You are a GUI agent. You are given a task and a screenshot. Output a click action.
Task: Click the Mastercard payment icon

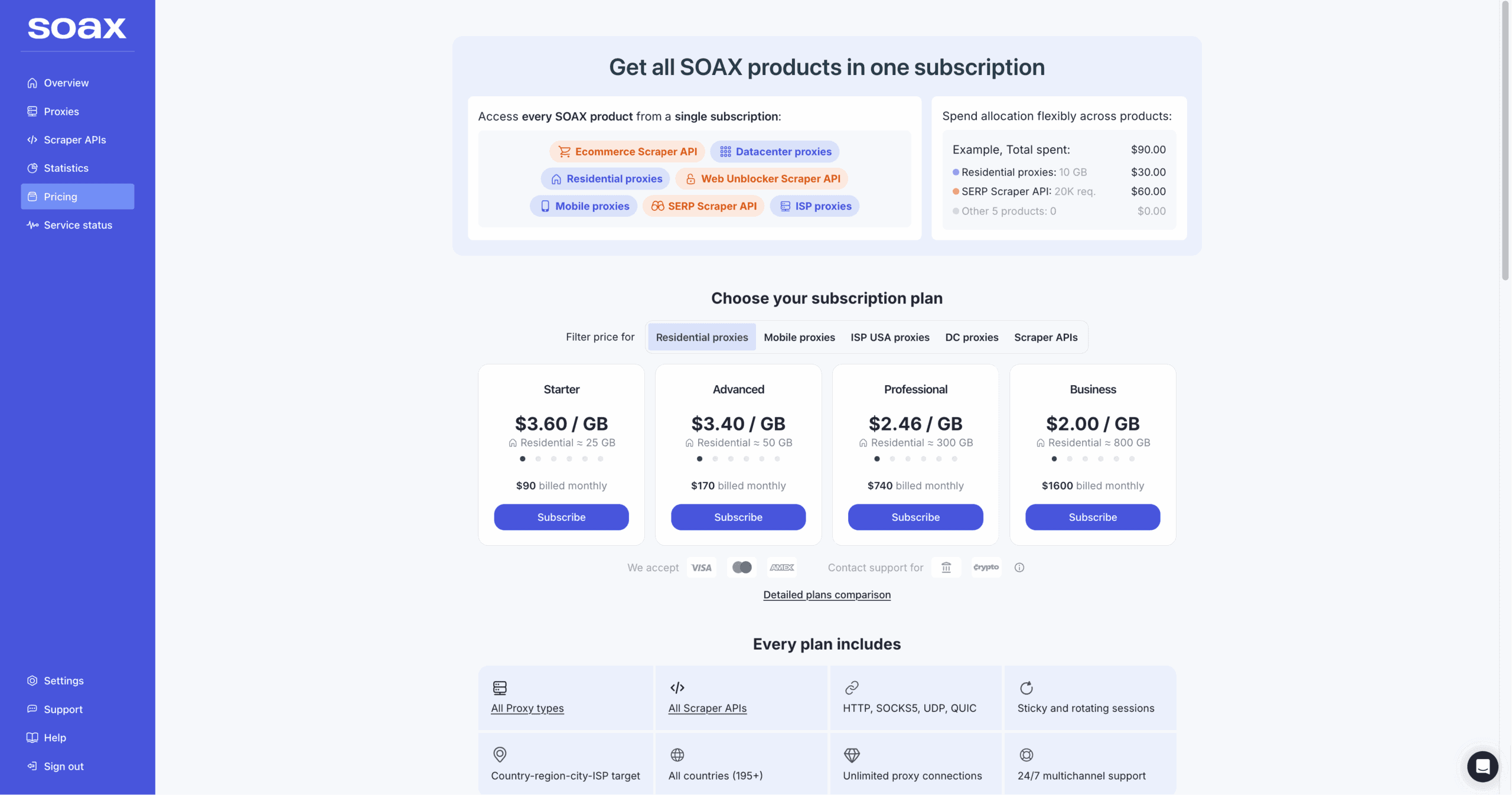pyautogui.click(x=742, y=567)
